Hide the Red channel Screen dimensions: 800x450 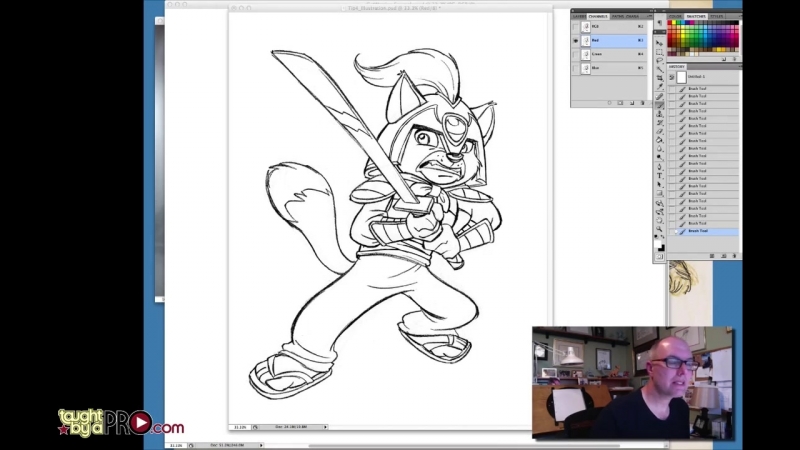pos(576,40)
